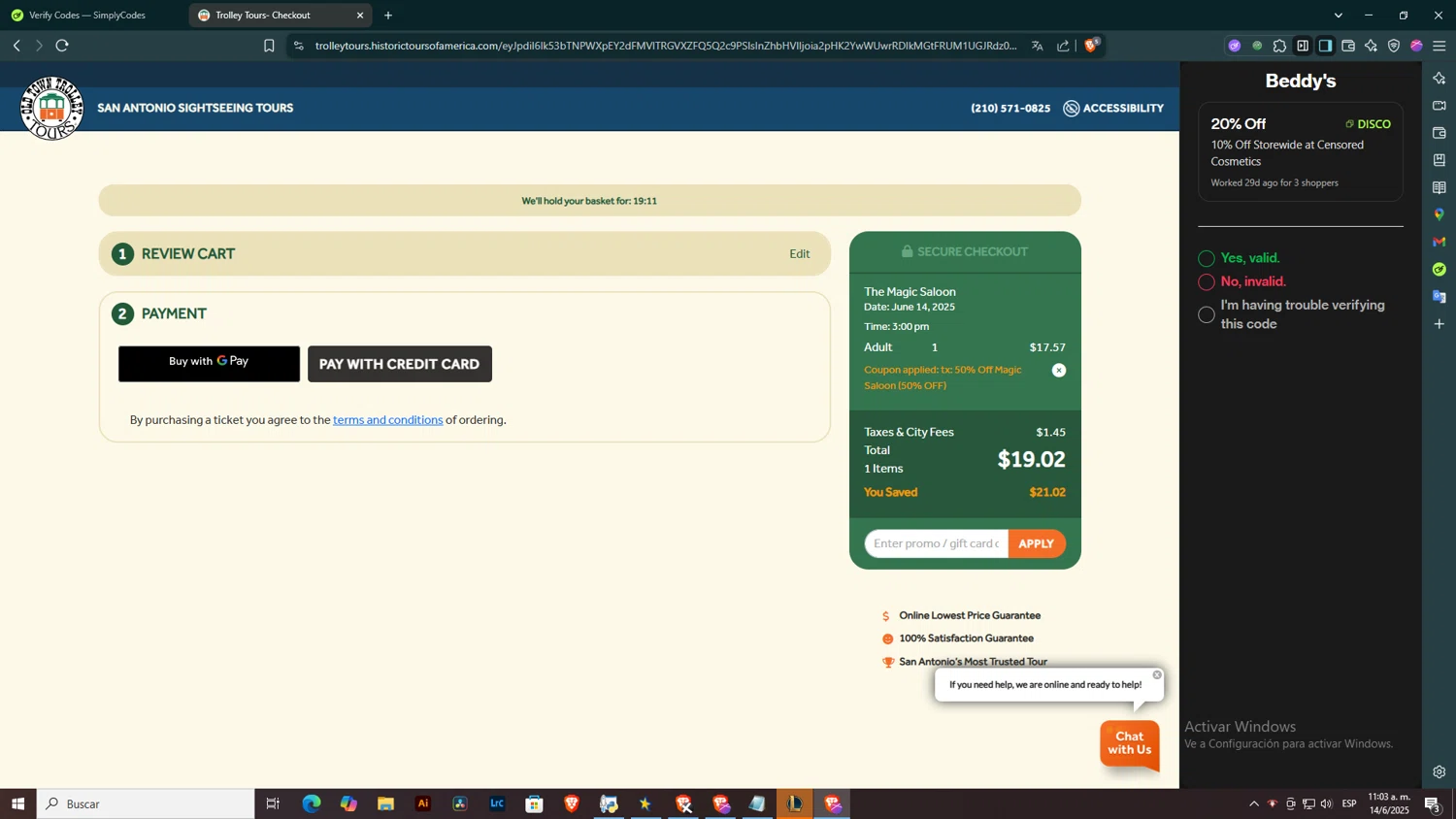Open the volume control in system tray
Screen dimensions: 1456x819
1327,803
